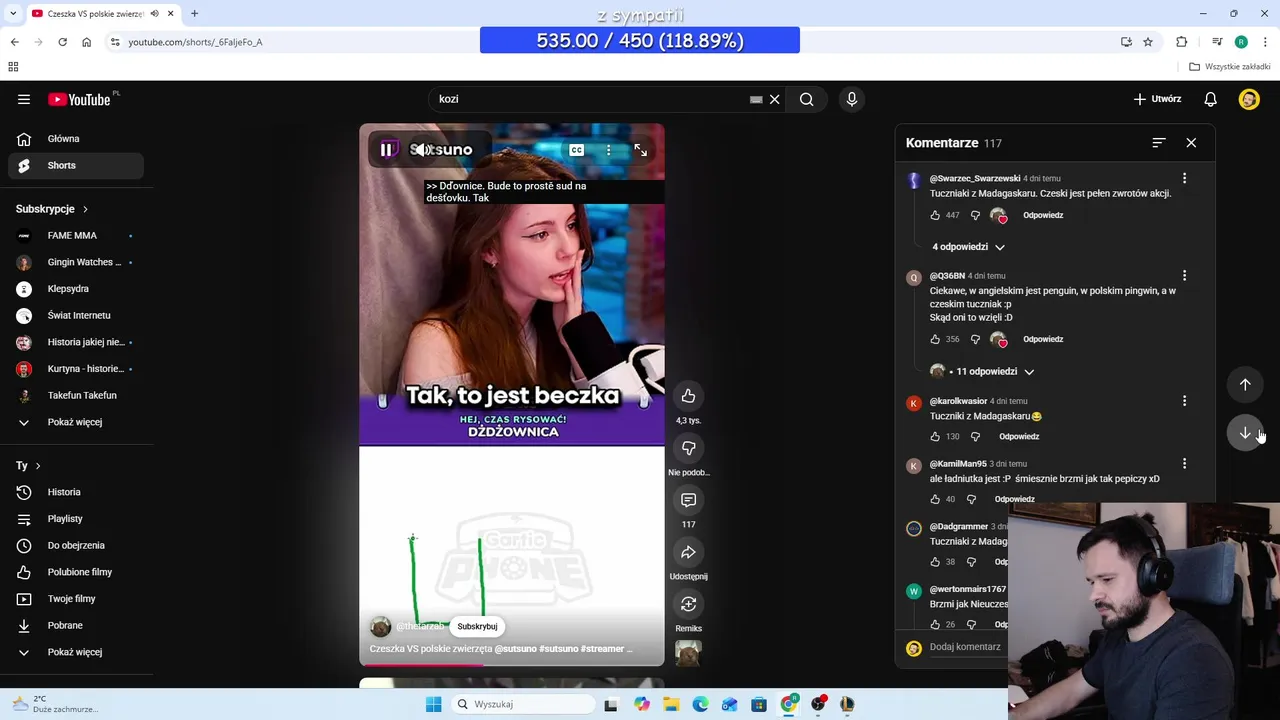Open the Windows Start menu
Screen dimensions: 1280x720
click(x=433, y=704)
